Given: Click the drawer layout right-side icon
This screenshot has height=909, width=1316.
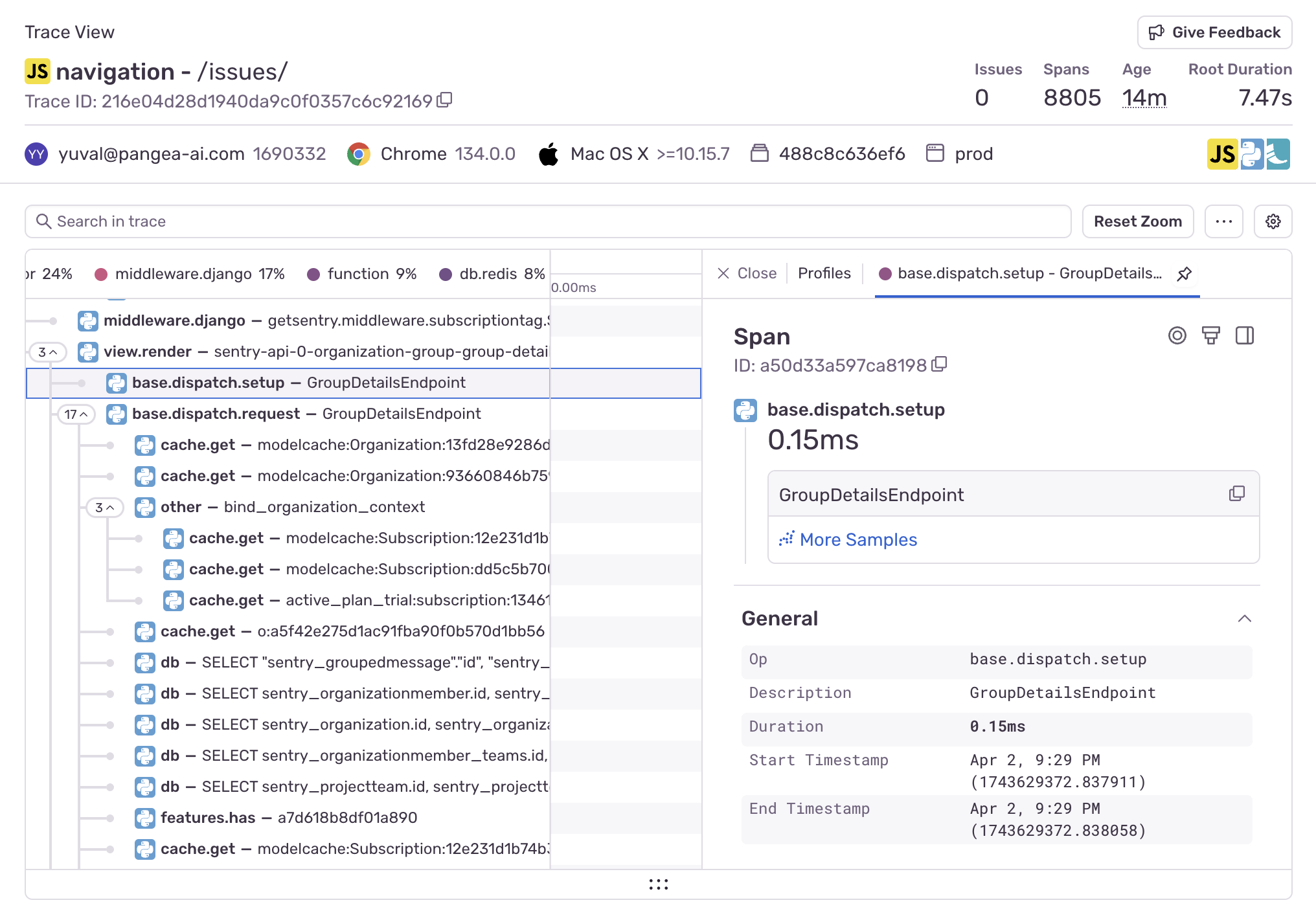Looking at the screenshot, I should (1244, 335).
